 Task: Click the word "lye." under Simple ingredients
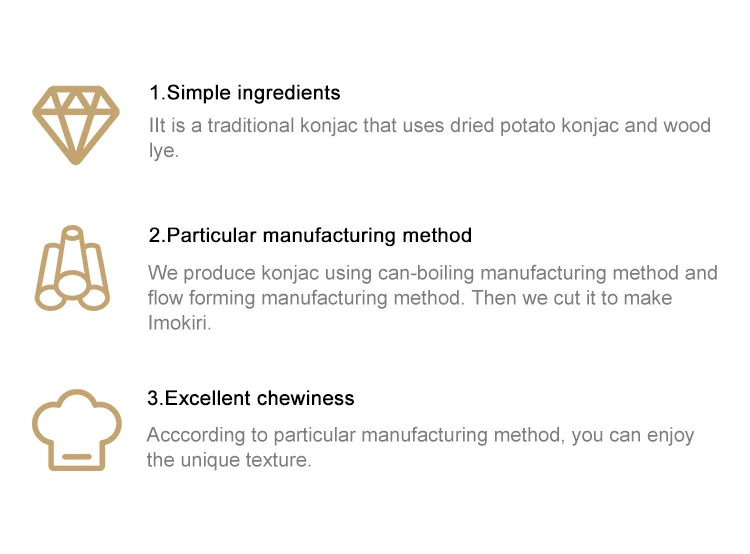coord(163,153)
